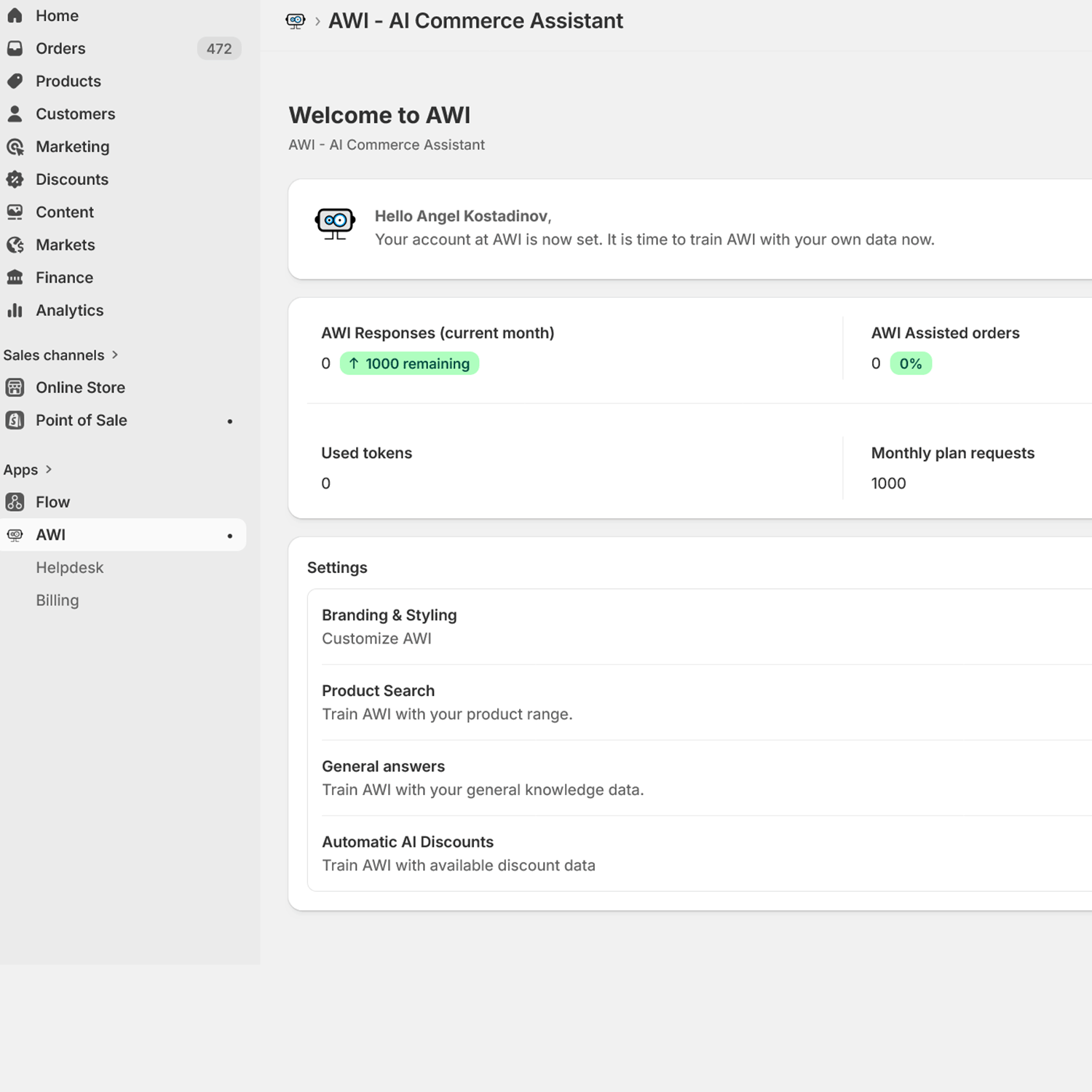
Task: Click the Markets globe icon
Action: point(15,245)
